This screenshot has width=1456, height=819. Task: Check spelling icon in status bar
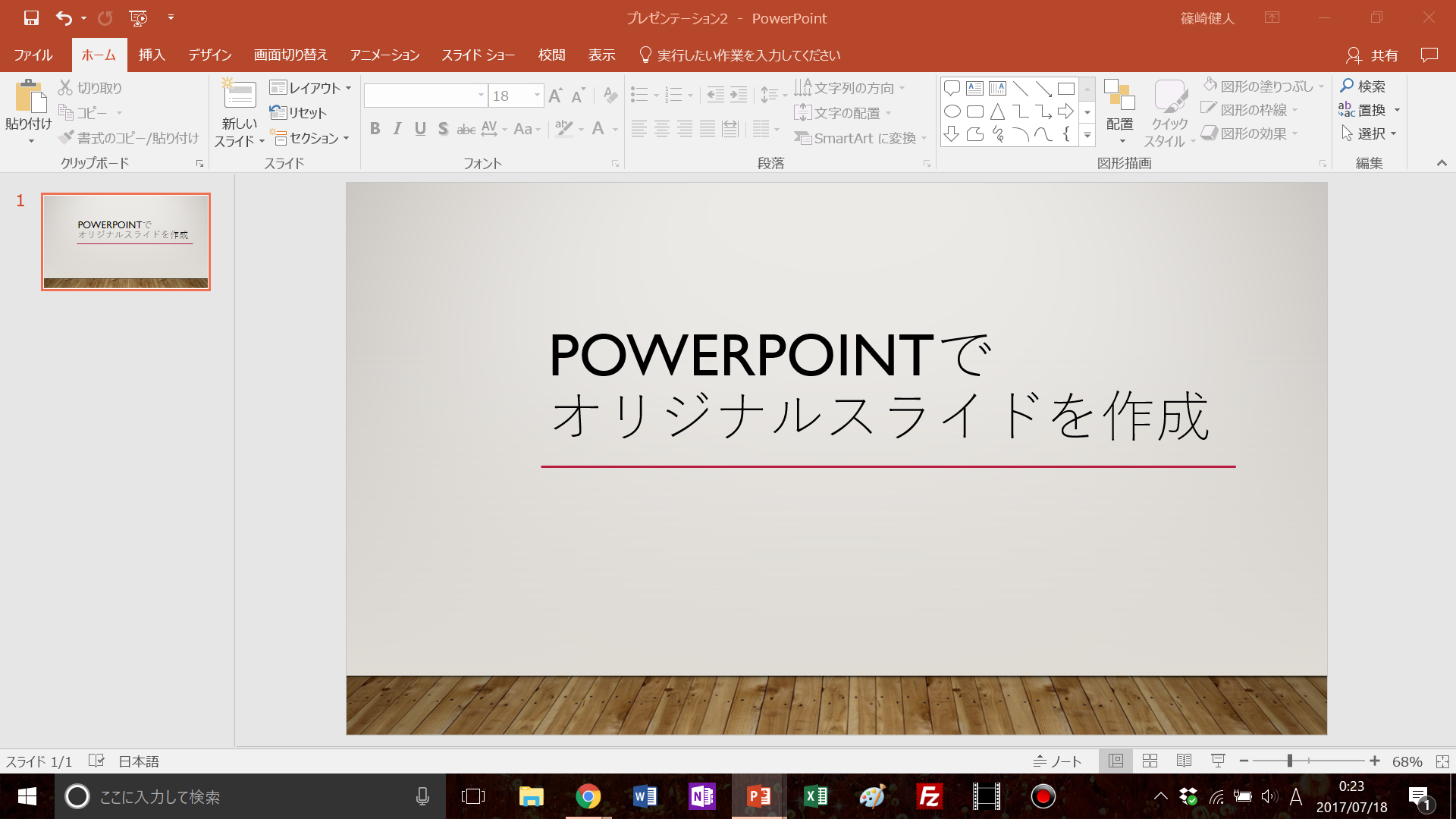96,761
